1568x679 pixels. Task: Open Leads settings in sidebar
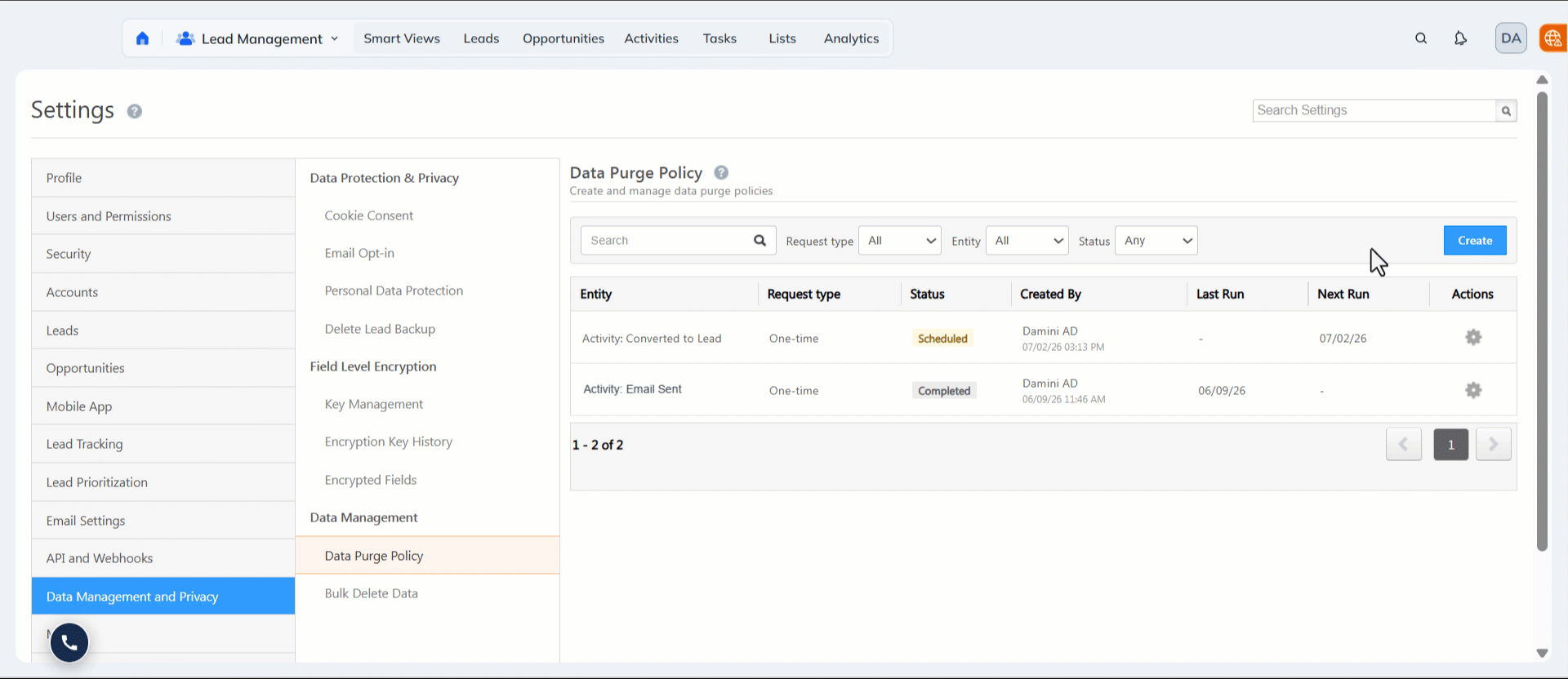point(163,331)
